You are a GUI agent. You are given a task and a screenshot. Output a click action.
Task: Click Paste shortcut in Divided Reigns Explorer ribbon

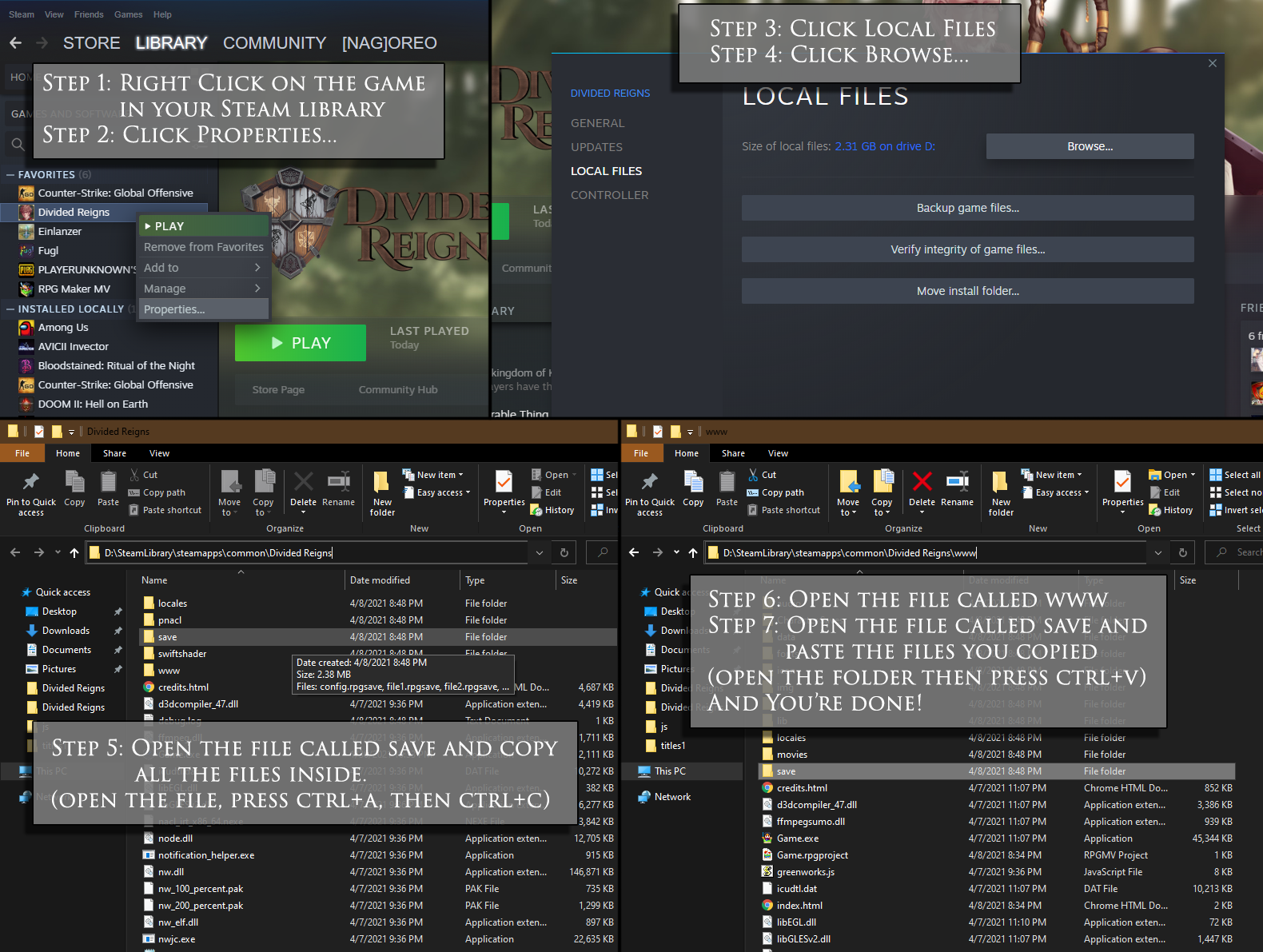tap(165, 510)
